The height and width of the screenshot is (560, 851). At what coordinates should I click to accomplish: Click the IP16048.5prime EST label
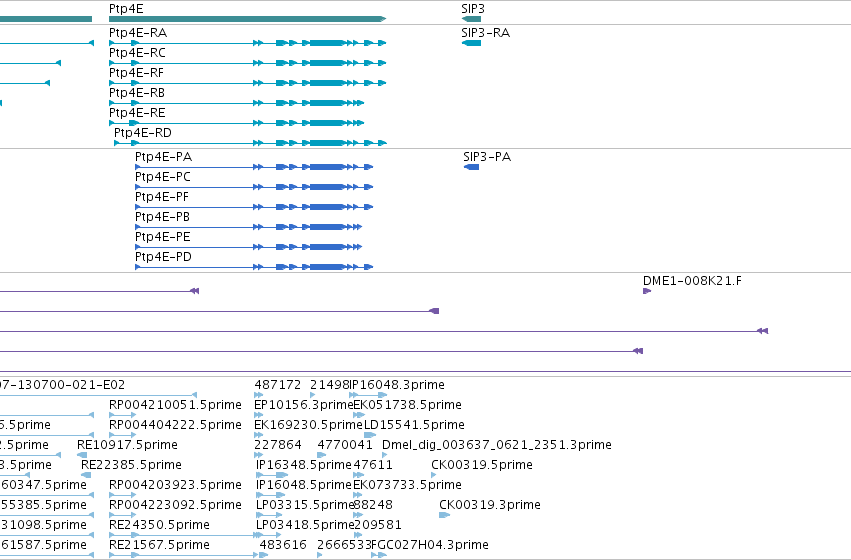(x=304, y=485)
